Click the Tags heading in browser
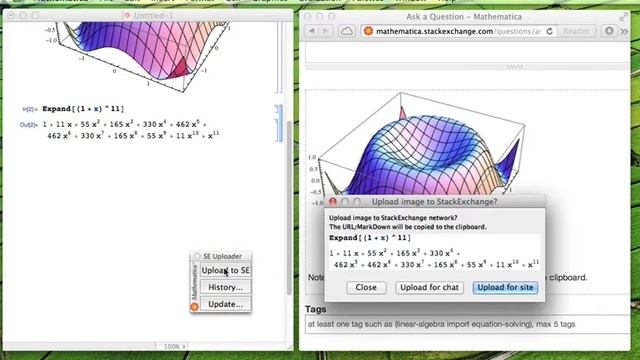The height and width of the screenshot is (360, 640). (316, 309)
